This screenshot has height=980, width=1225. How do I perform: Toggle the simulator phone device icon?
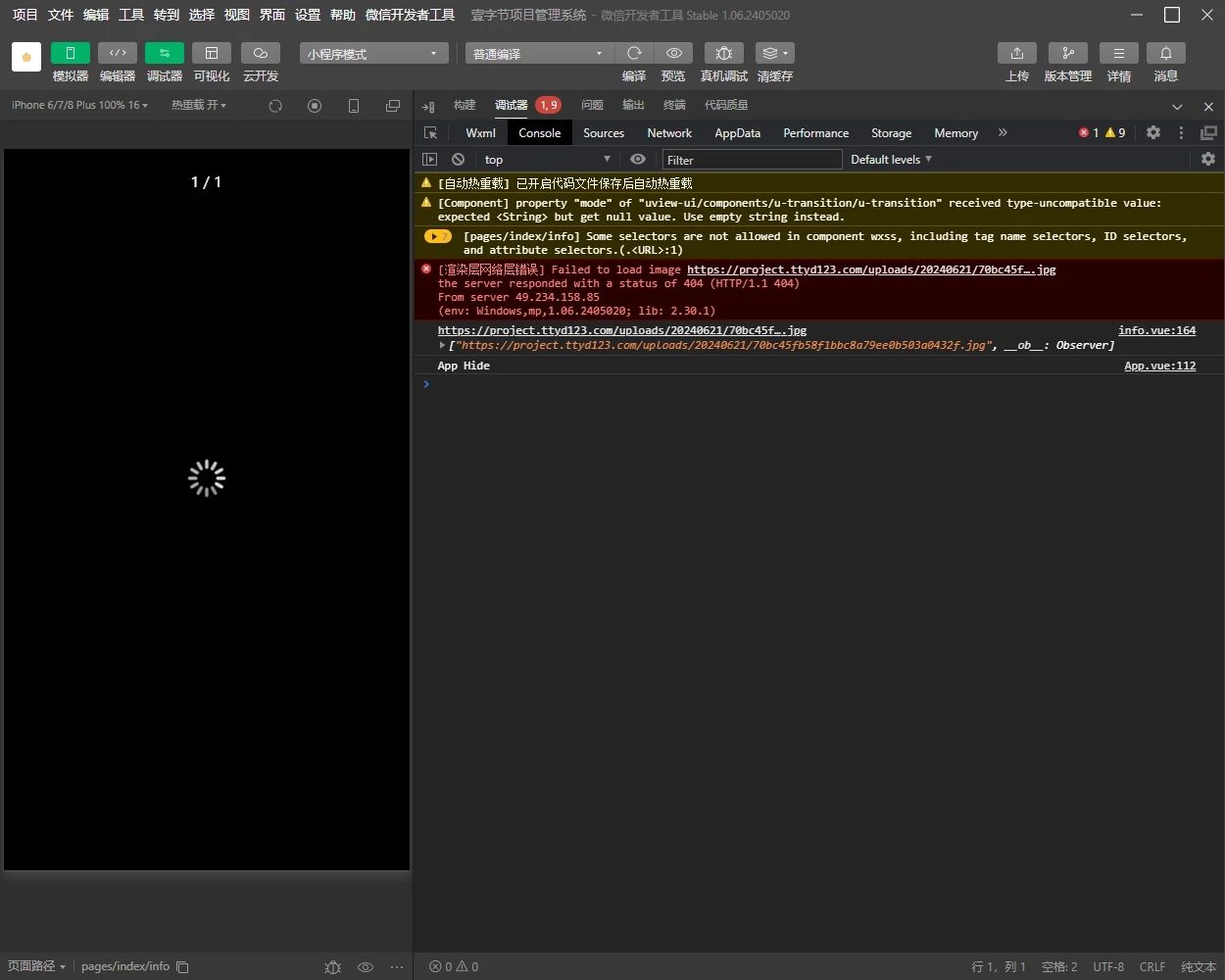click(x=354, y=106)
